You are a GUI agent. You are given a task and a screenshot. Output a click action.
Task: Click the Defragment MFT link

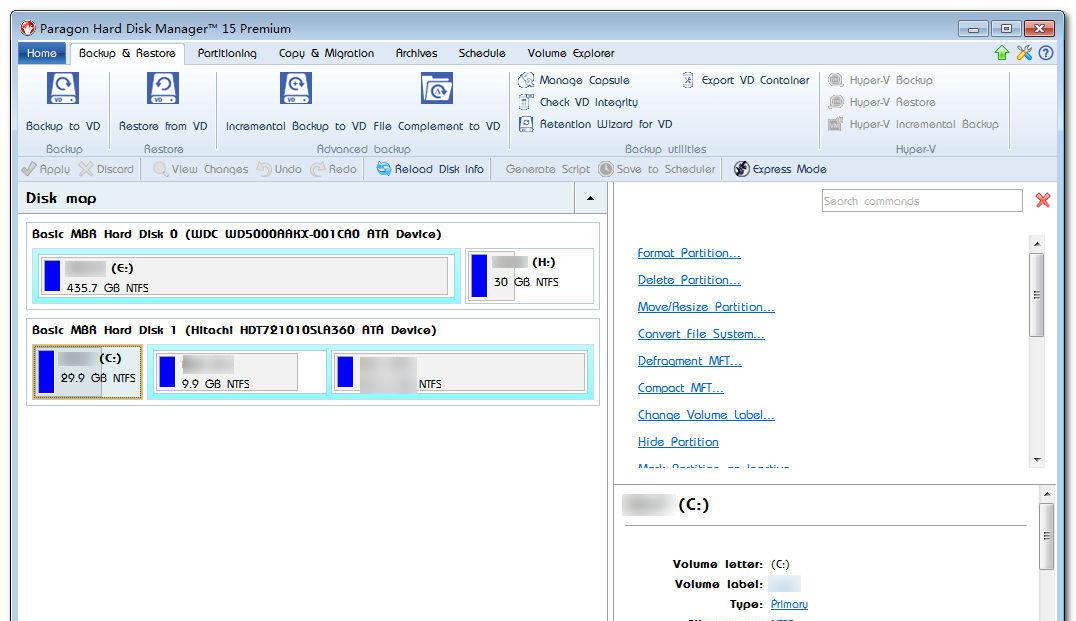click(690, 361)
